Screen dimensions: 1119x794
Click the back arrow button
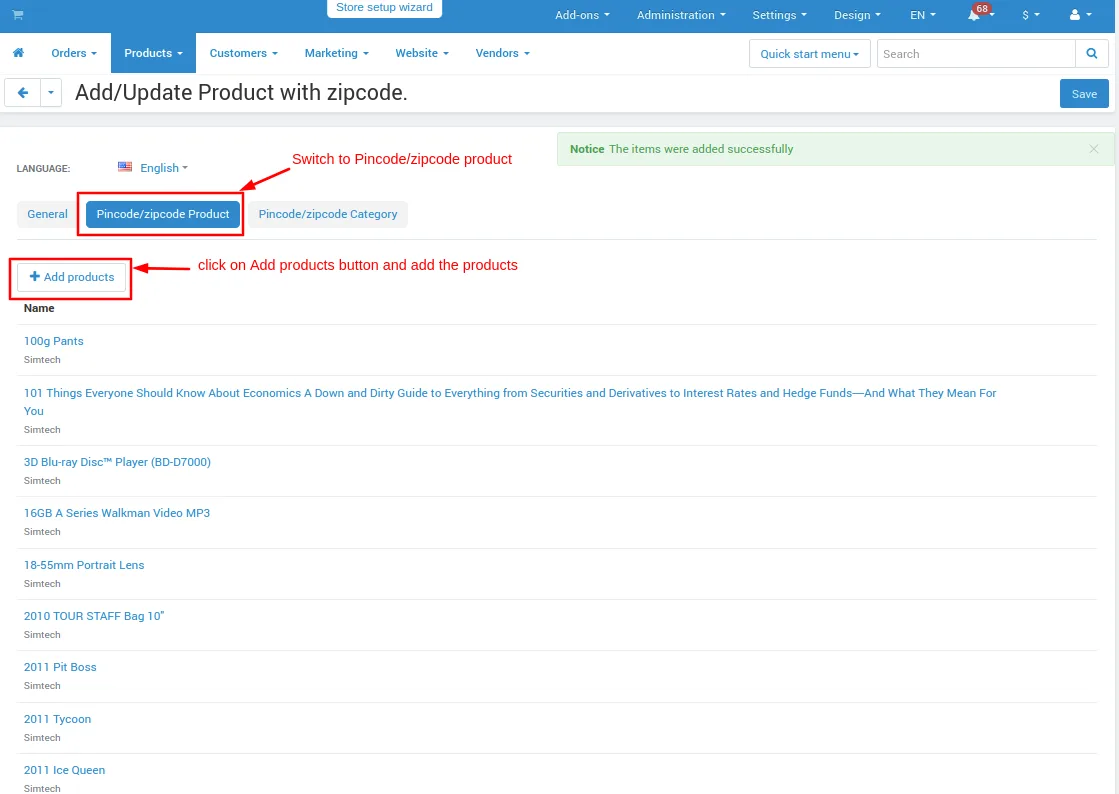coord(23,93)
